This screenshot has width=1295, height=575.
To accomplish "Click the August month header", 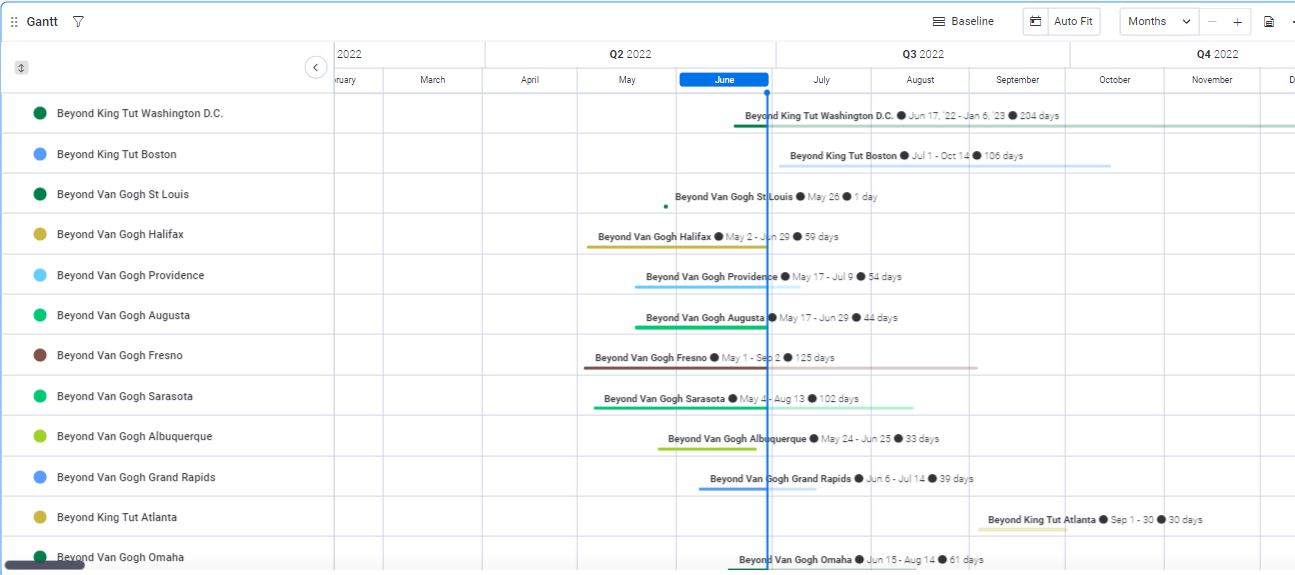I will [x=920, y=80].
